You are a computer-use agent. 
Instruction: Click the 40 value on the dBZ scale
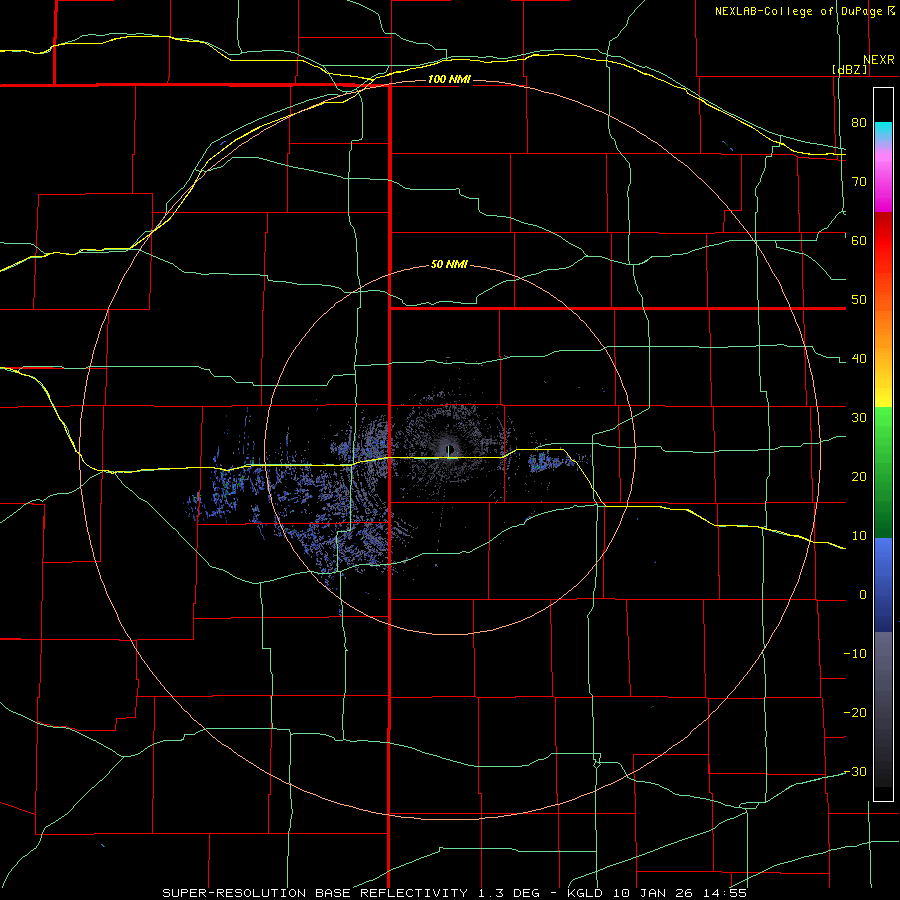tap(859, 359)
